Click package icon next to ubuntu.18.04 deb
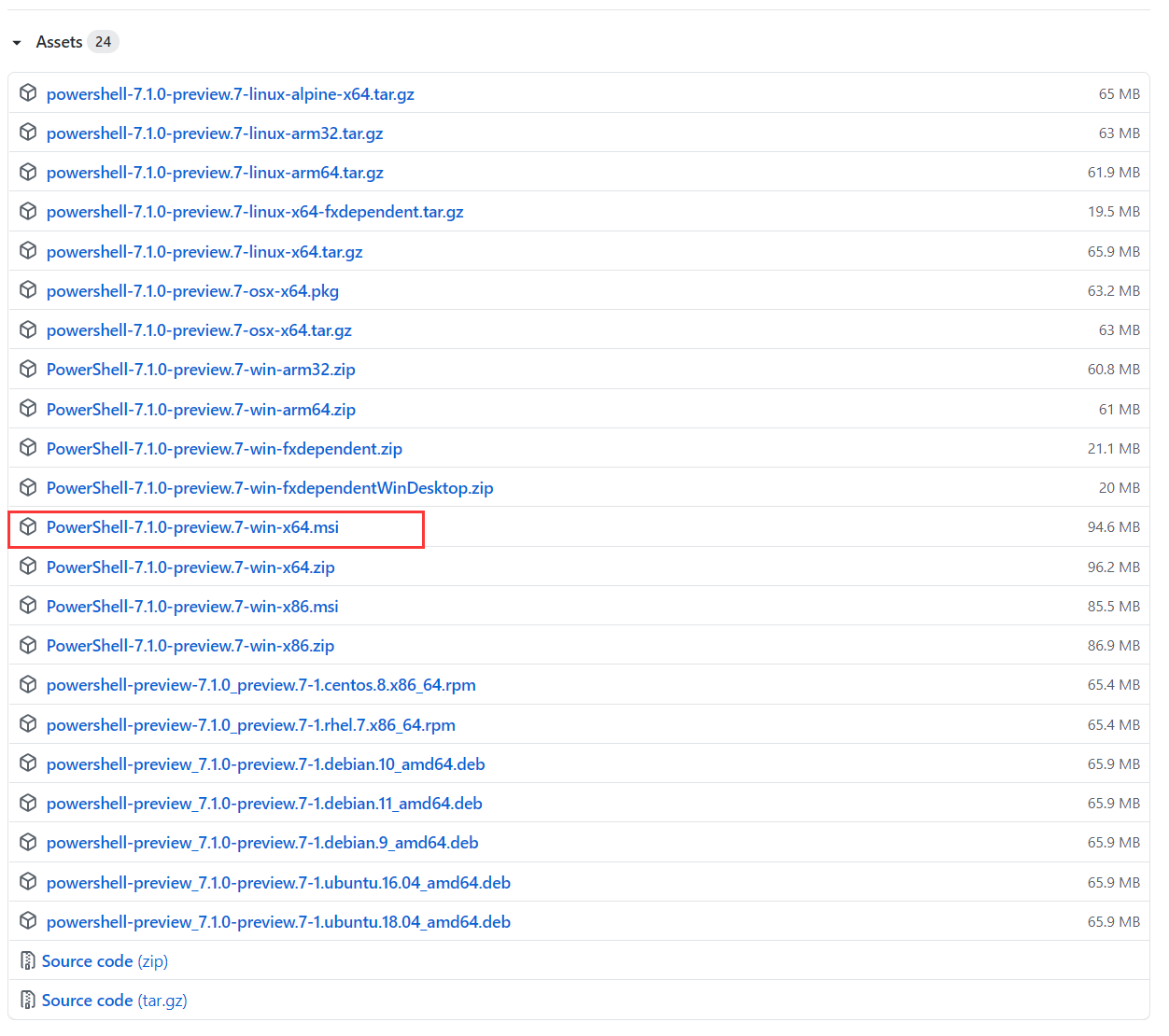1169x1036 pixels. [x=28, y=921]
